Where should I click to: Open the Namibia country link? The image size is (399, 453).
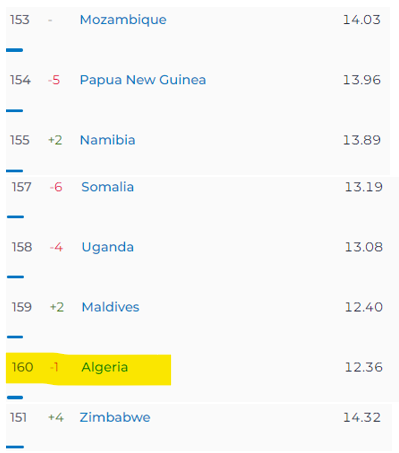tap(108, 140)
